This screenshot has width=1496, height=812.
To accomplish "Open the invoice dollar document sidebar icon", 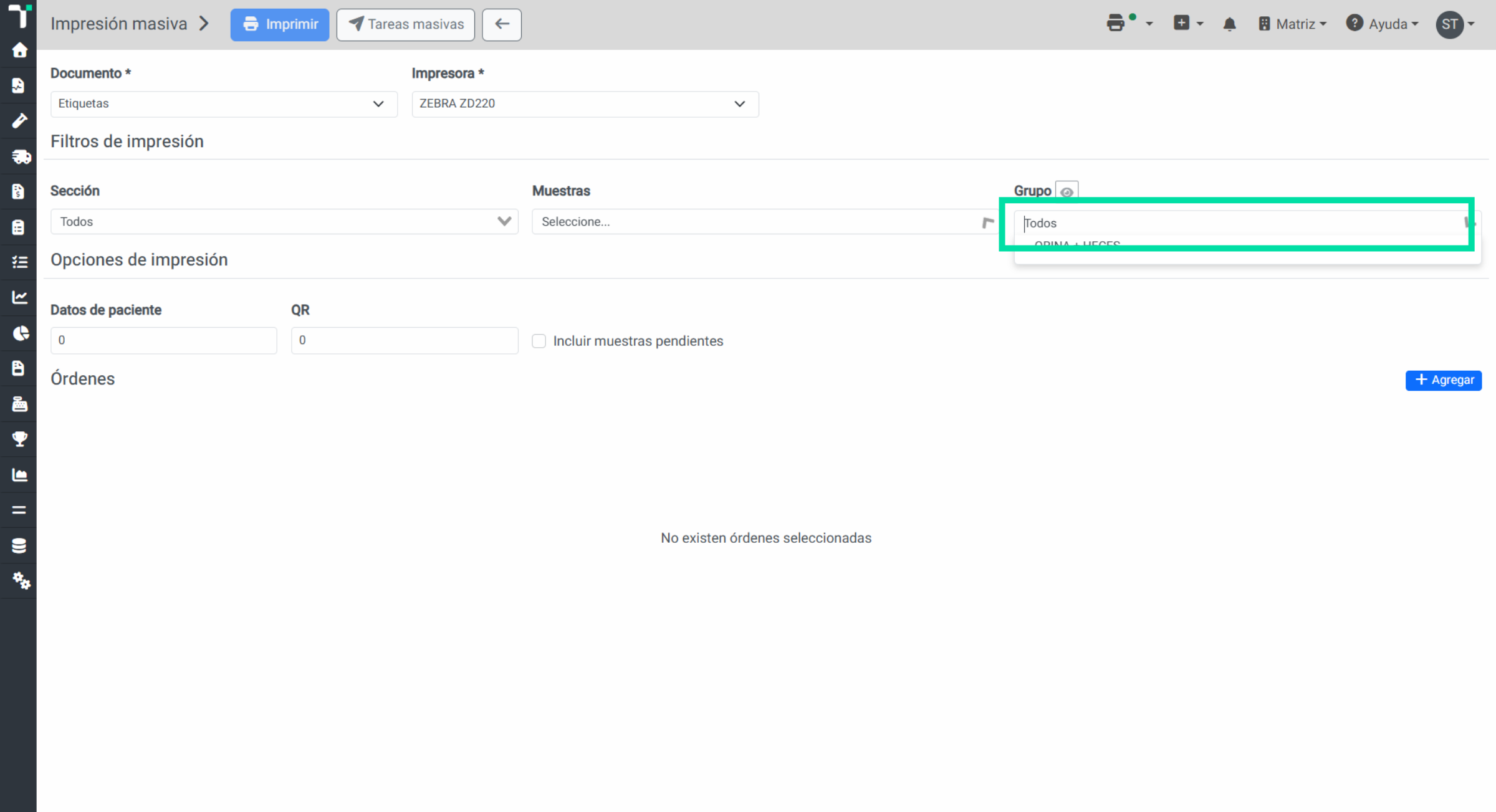I will pyautogui.click(x=19, y=191).
